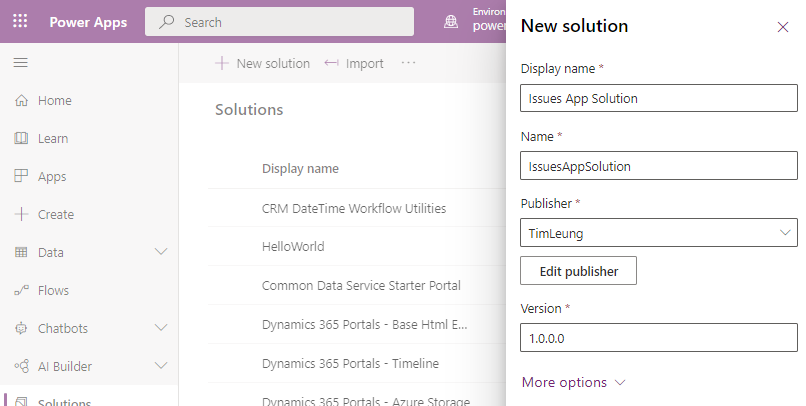The height and width of the screenshot is (406, 806).
Task: Click the Version field 1.0.0.0
Action: [x=659, y=338]
